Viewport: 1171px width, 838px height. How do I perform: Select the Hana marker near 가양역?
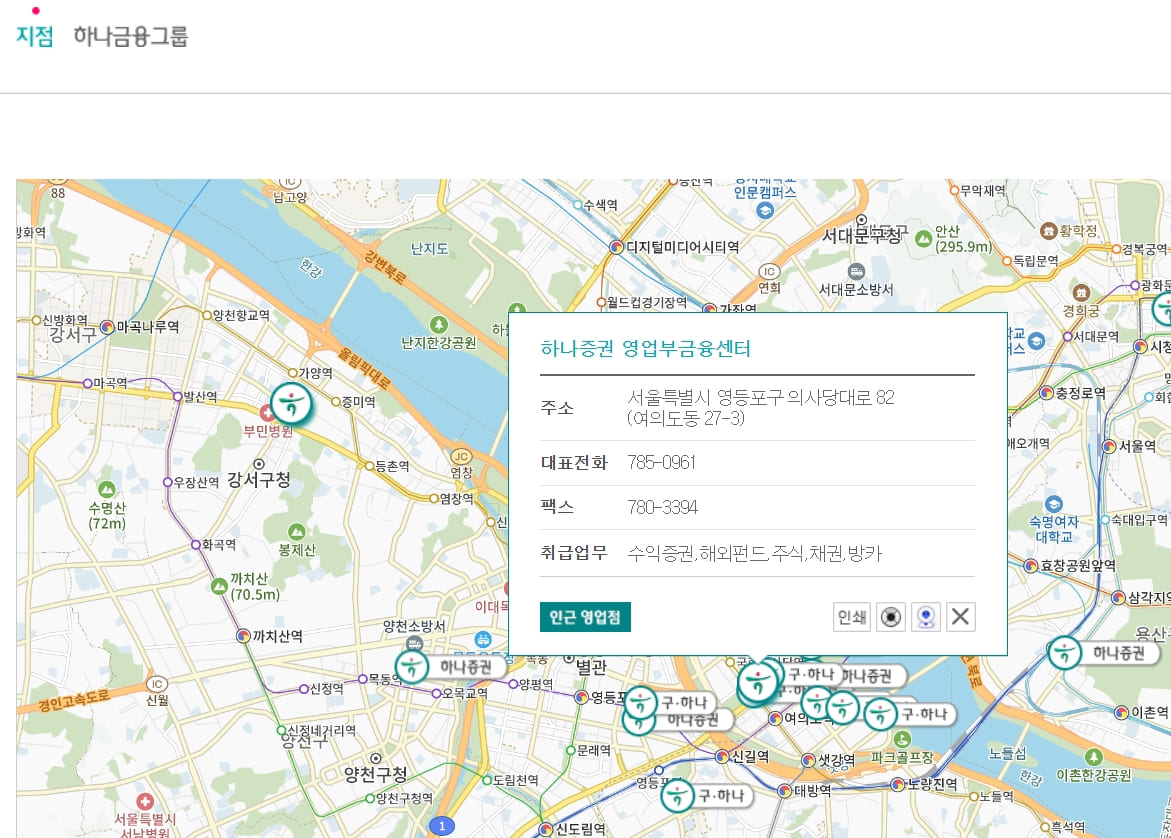point(291,403)
